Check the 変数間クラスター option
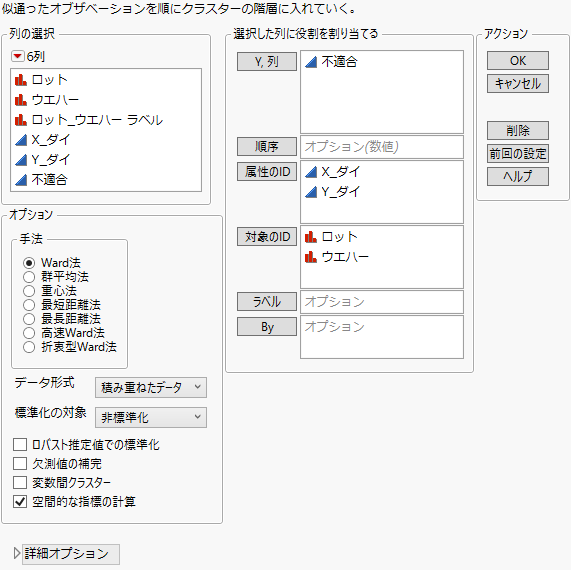This screenshot has height=570, width=571. [20, 483]
